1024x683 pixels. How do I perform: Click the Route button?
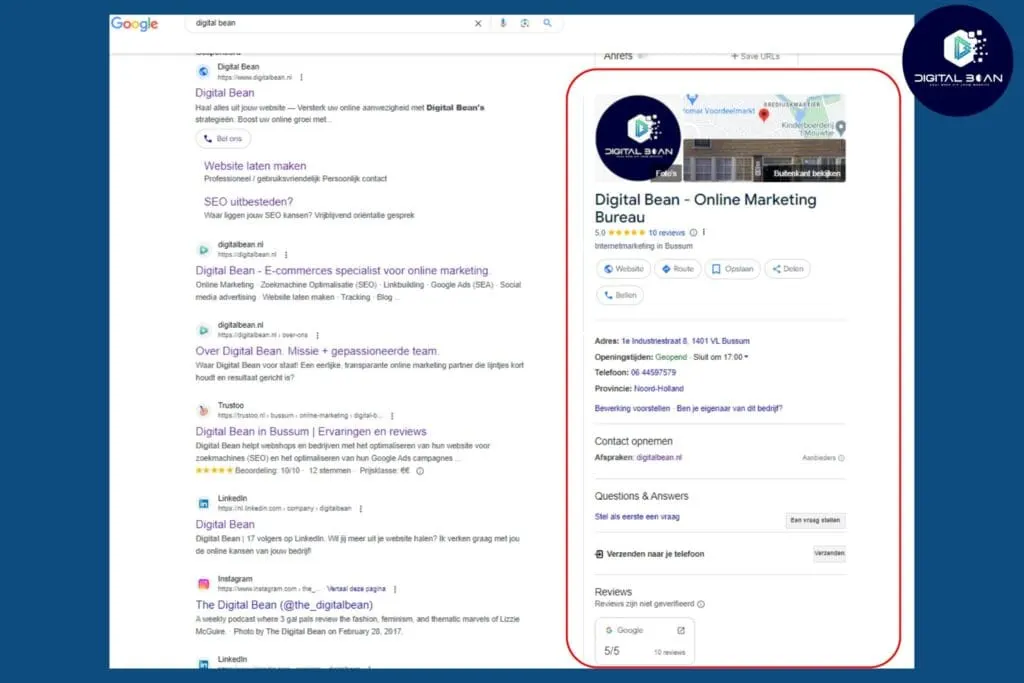click(x=677, y=269)
